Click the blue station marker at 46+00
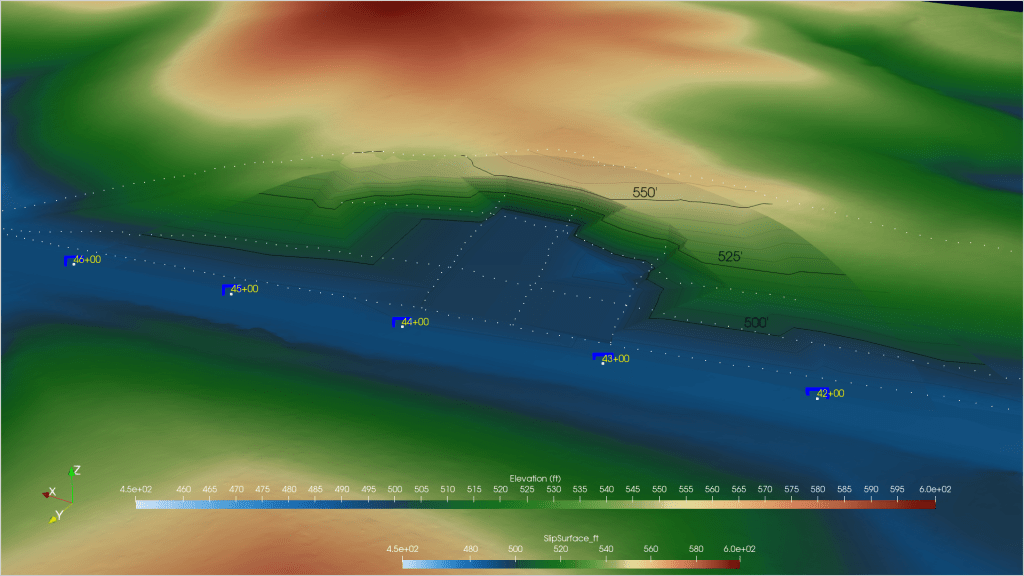1024x576 pixels. [68, 261]
